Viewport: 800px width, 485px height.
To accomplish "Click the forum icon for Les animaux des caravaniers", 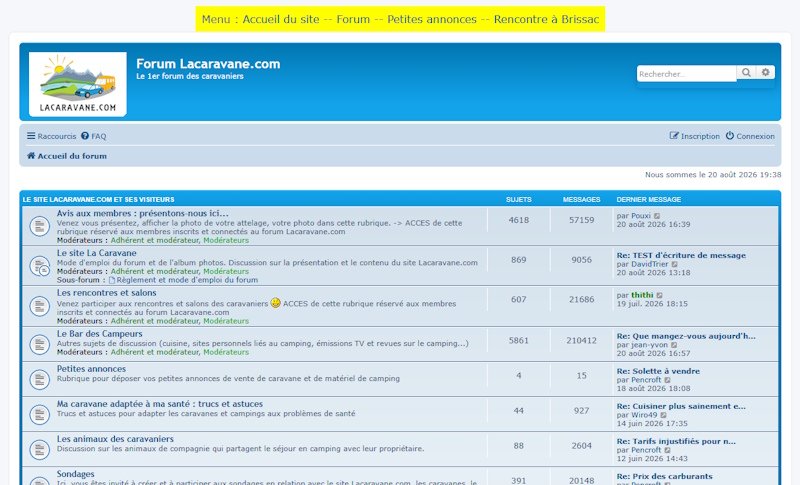I will (39, 450).
